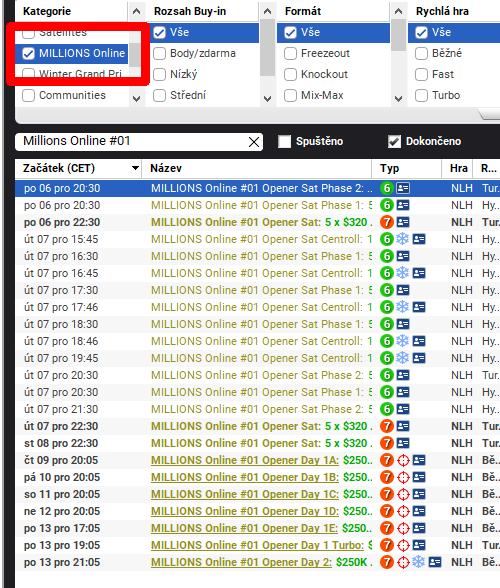Click orange 7 icon in st 08 pro 22:30 row

[x=387, y=443]
